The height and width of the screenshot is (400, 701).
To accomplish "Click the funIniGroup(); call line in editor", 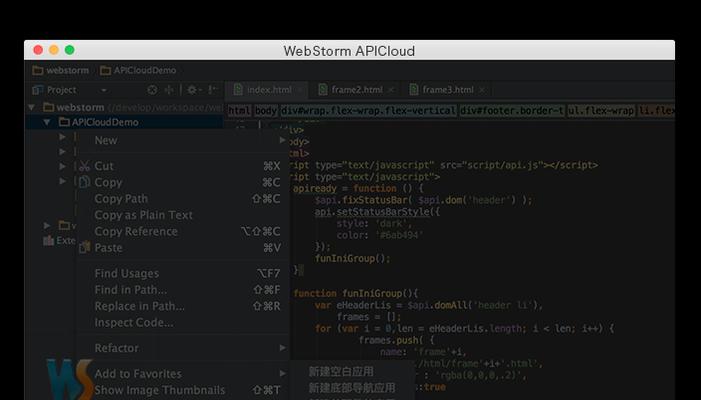I will (x=353, y=258).
